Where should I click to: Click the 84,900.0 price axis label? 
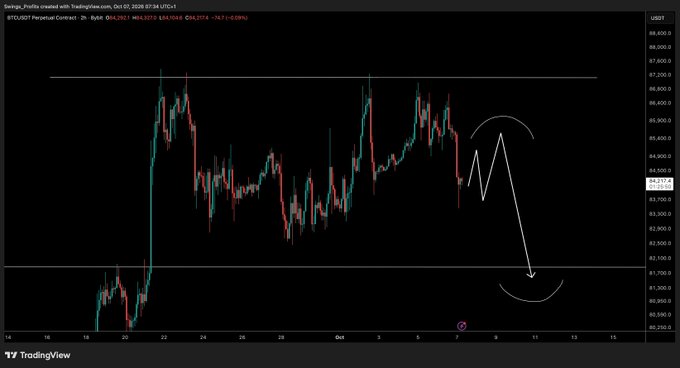click(660, 156)
